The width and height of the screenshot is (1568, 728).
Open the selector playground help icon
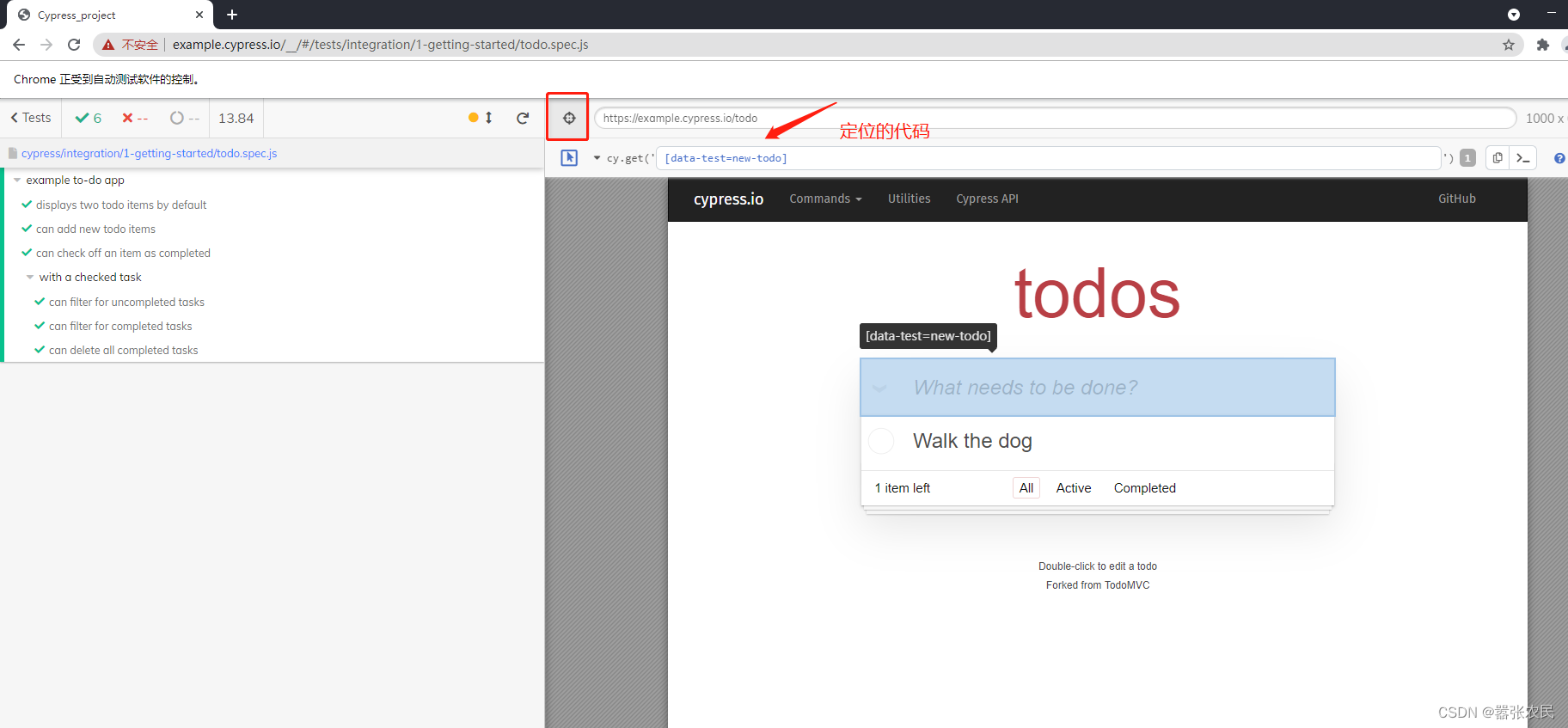coord(1559,158)
